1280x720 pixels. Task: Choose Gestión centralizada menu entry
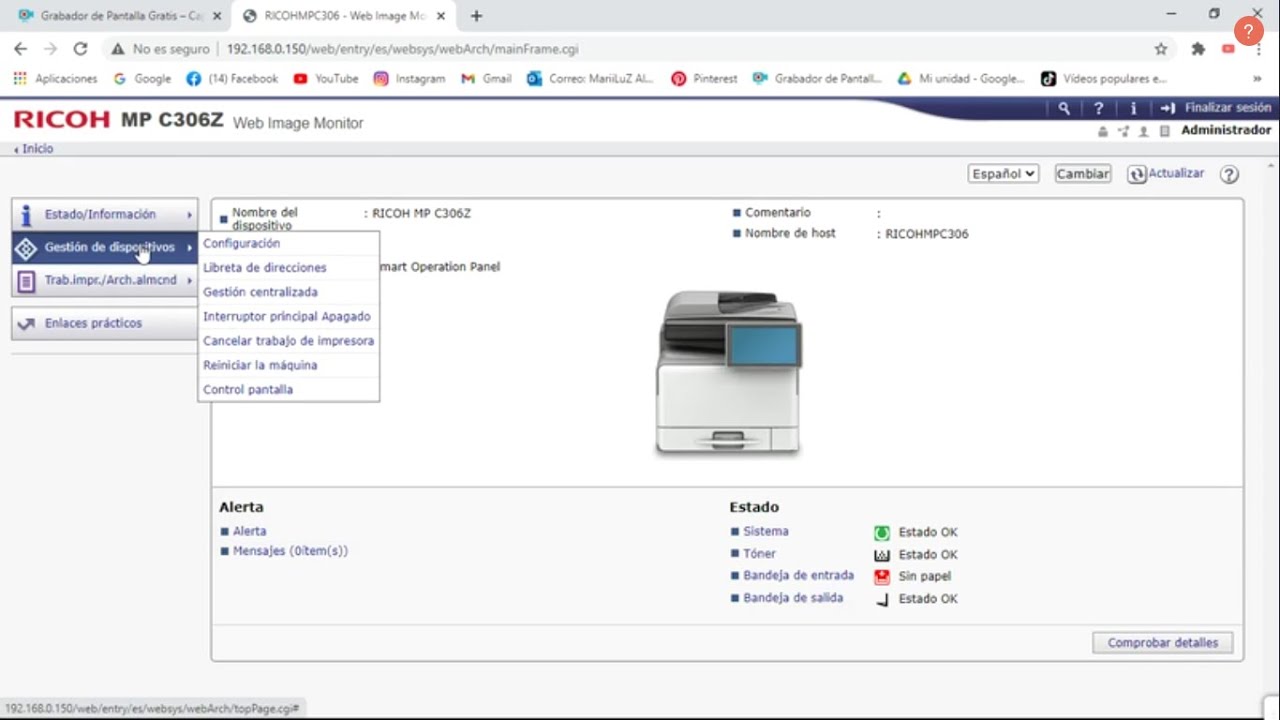[260, 292]
